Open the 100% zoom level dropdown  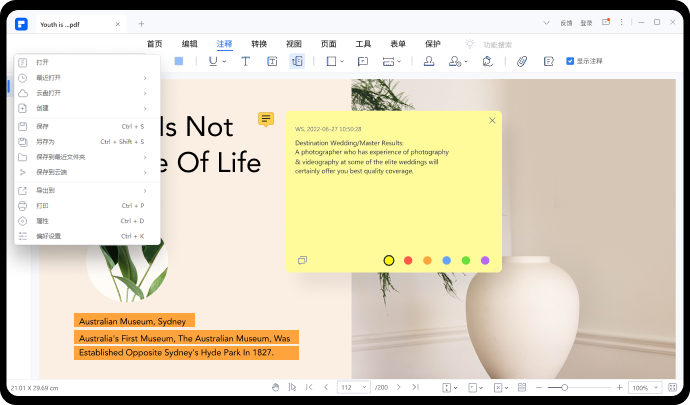coord(644,387)
